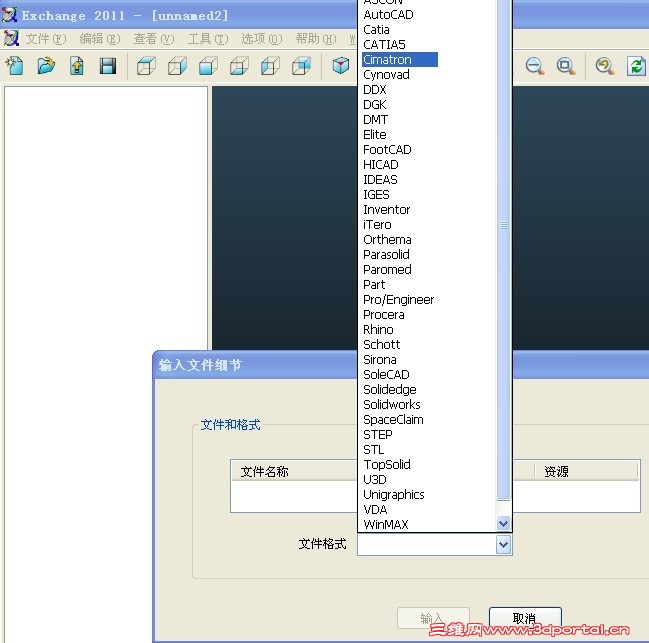Choose Orthema from format list

387,240
